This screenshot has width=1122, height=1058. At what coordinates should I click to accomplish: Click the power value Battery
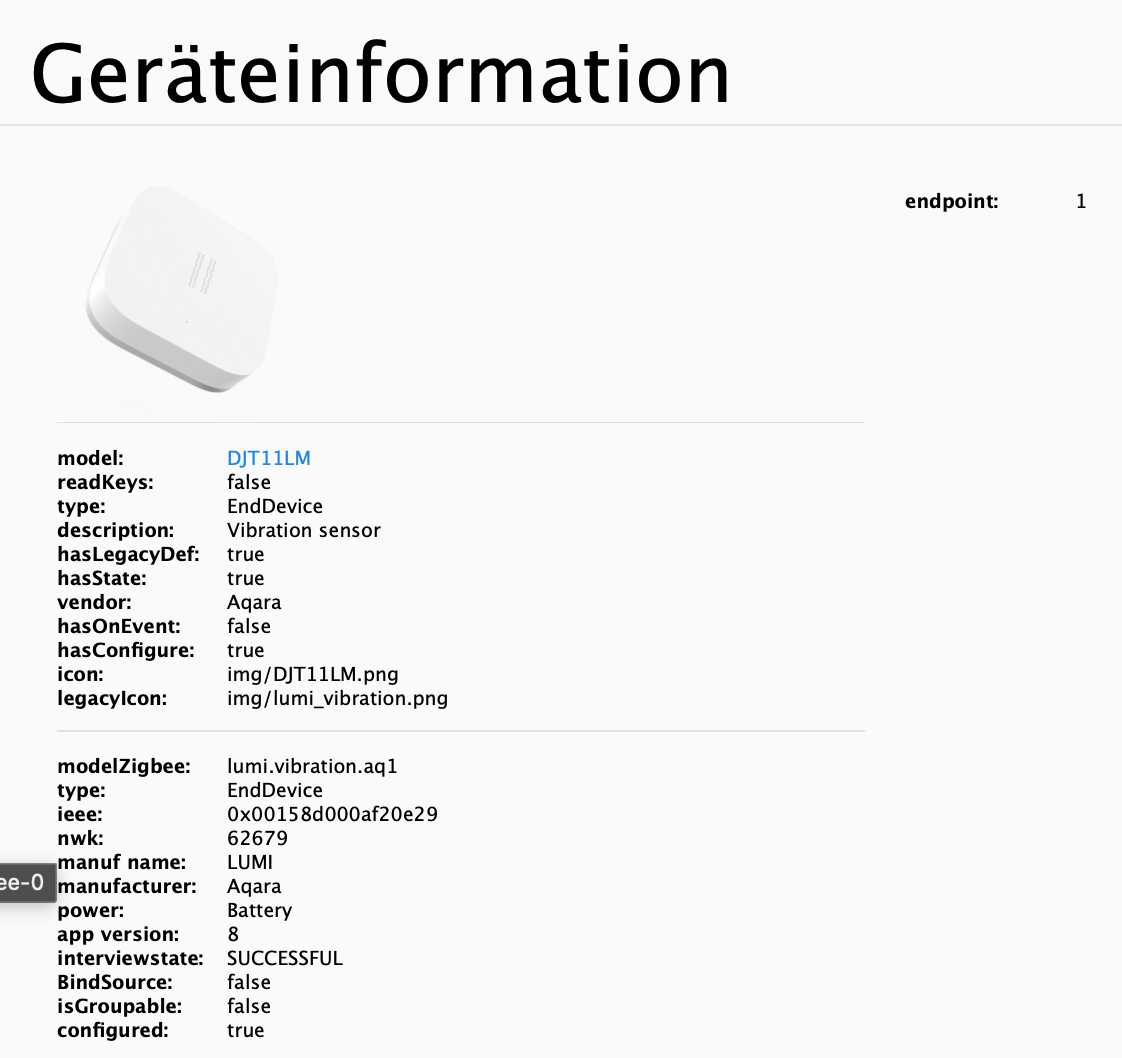pyautogui.click(x=259, y=911)
